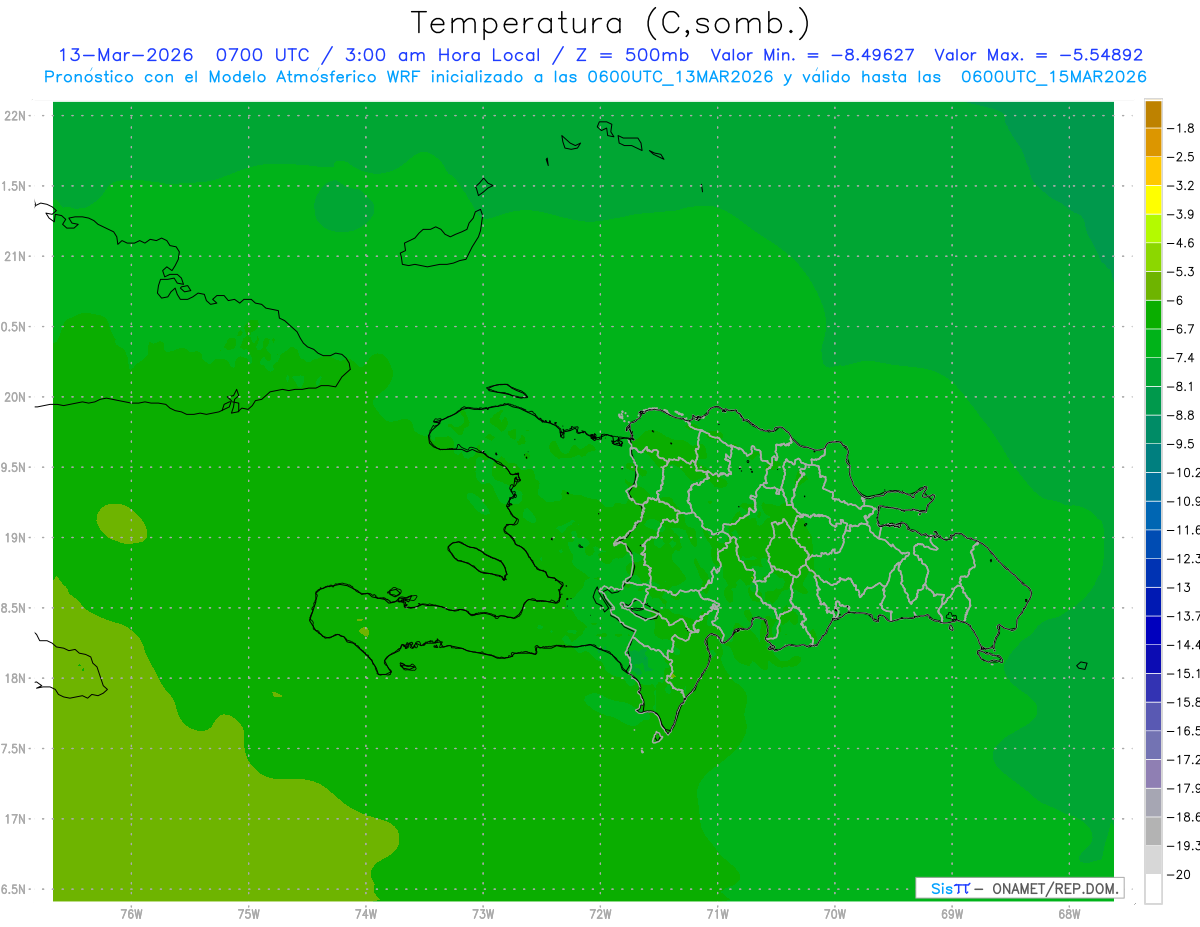Click '0600UTC_13MAR2026' initialization time text
The width and height of the screenshot is (1200, 927).
pos(680,77)
